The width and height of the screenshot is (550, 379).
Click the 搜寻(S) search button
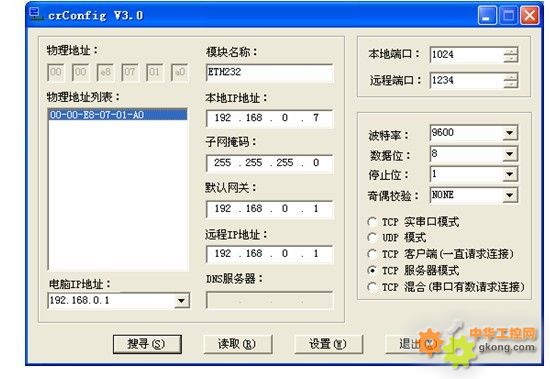(x=147, y=344)
